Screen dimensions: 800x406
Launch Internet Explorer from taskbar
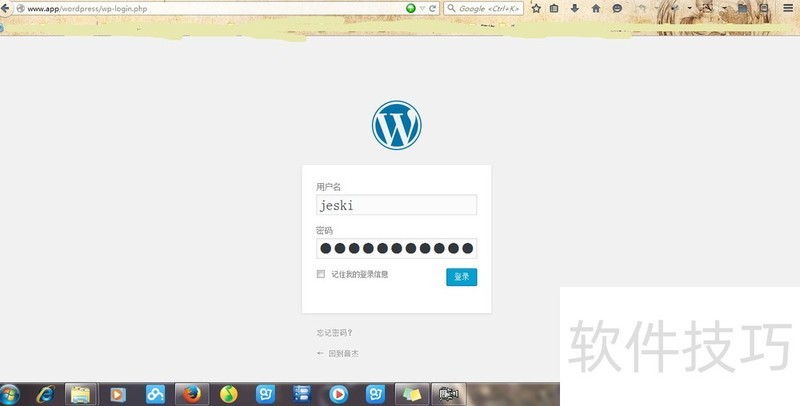45,395
